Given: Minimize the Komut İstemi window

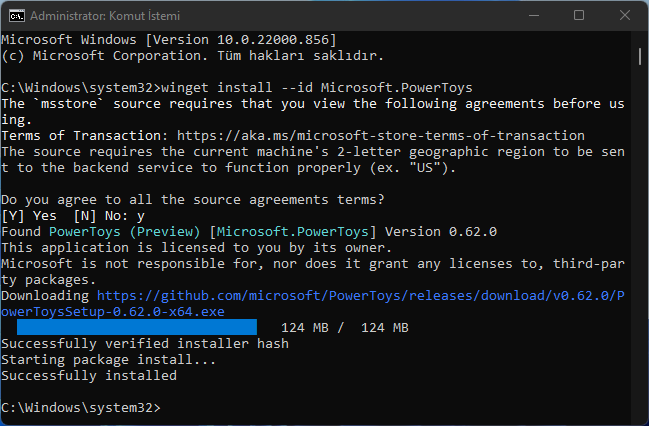Looking at the screenshot, I should point(534,16).
